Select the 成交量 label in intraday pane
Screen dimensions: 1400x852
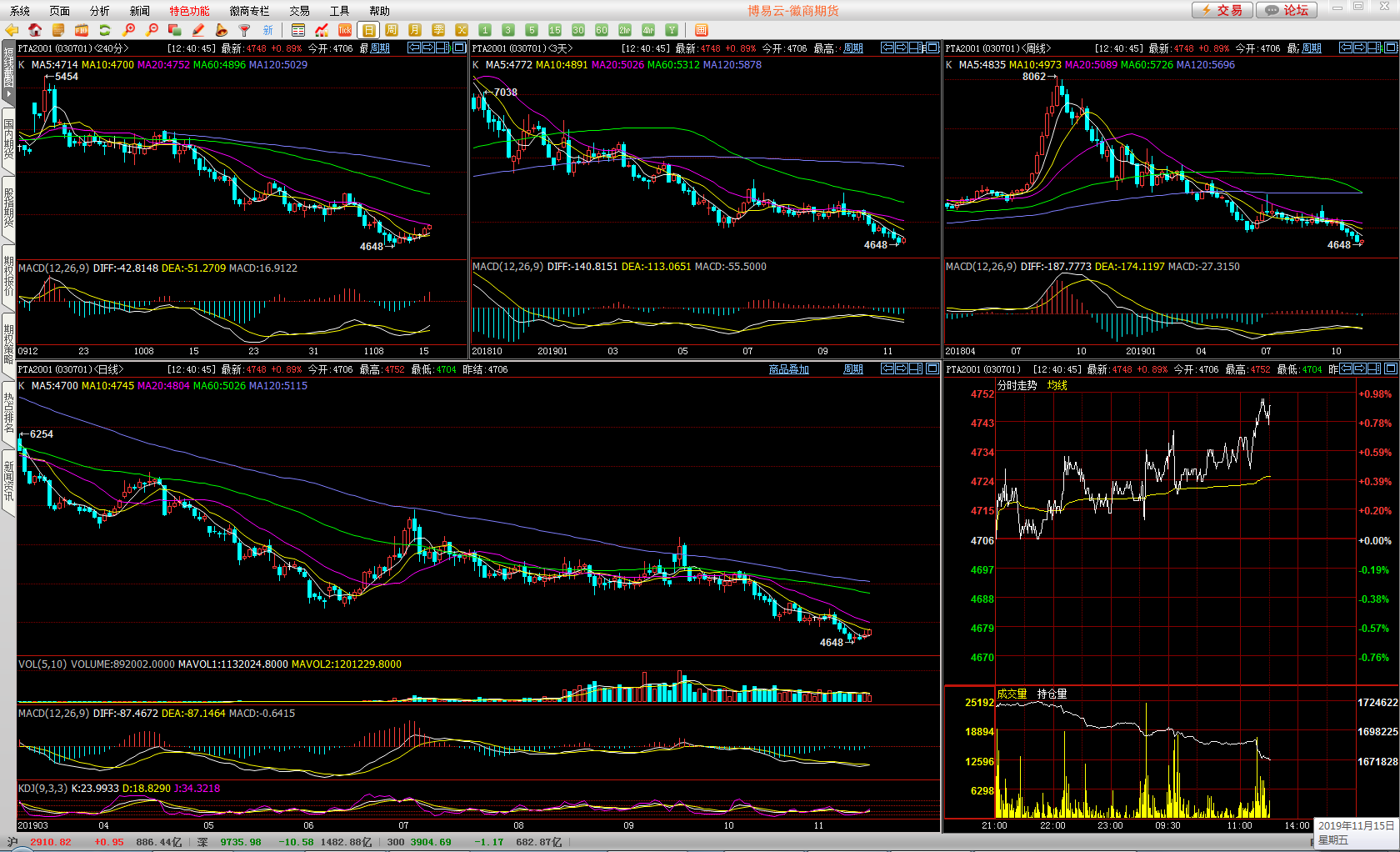tap(1012, 694)
